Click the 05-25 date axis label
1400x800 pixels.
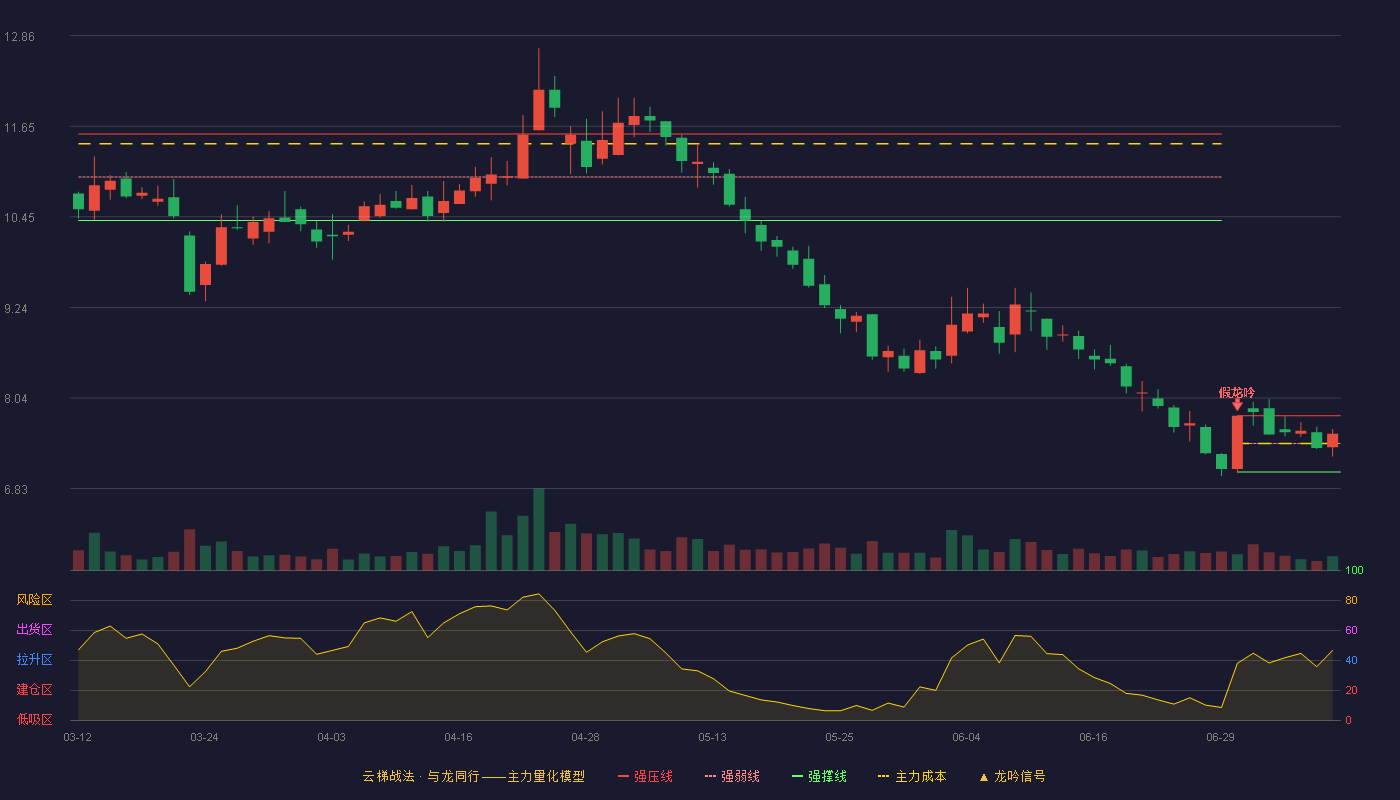click(x=839, y=737)
